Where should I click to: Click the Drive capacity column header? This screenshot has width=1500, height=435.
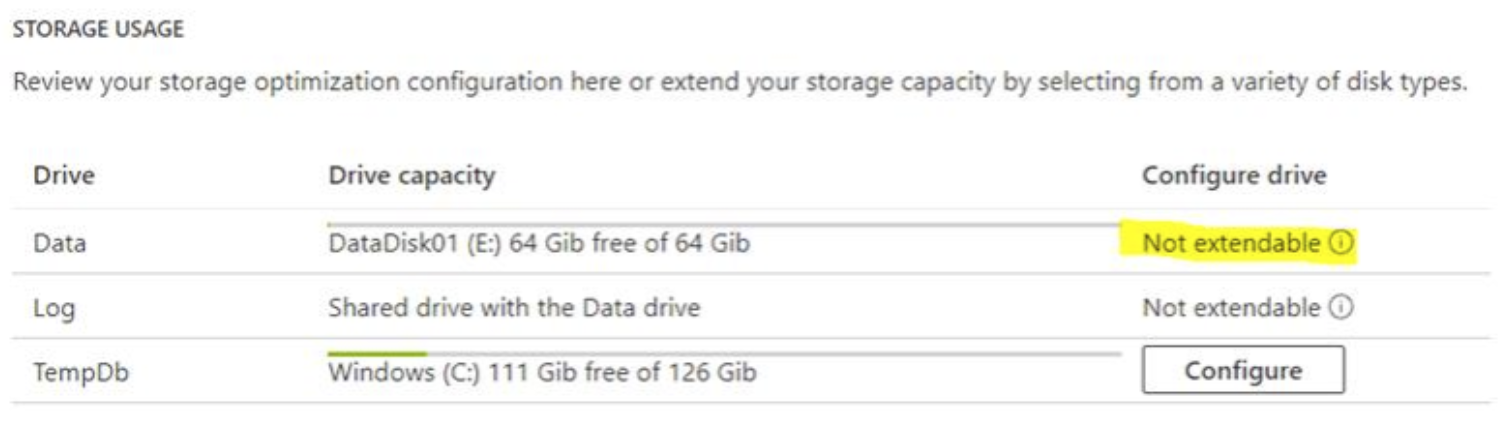coord(412,176)
